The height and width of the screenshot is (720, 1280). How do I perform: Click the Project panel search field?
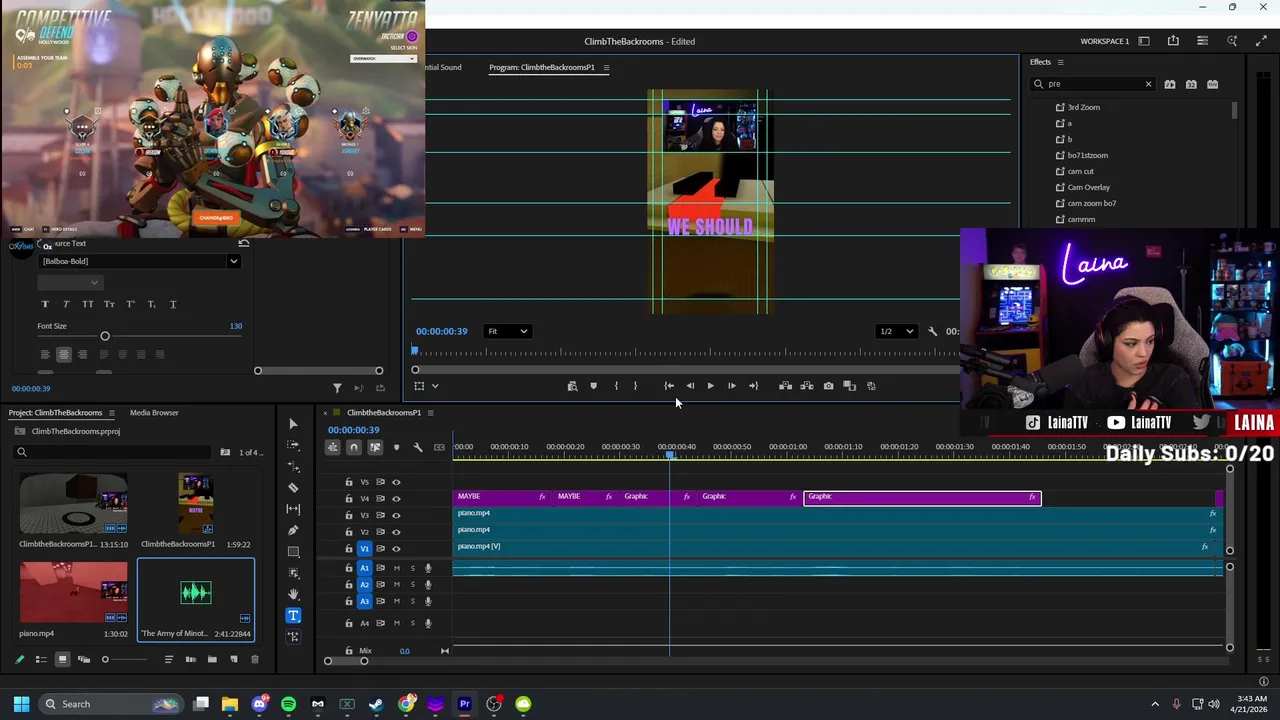click(x=112, y=452)
